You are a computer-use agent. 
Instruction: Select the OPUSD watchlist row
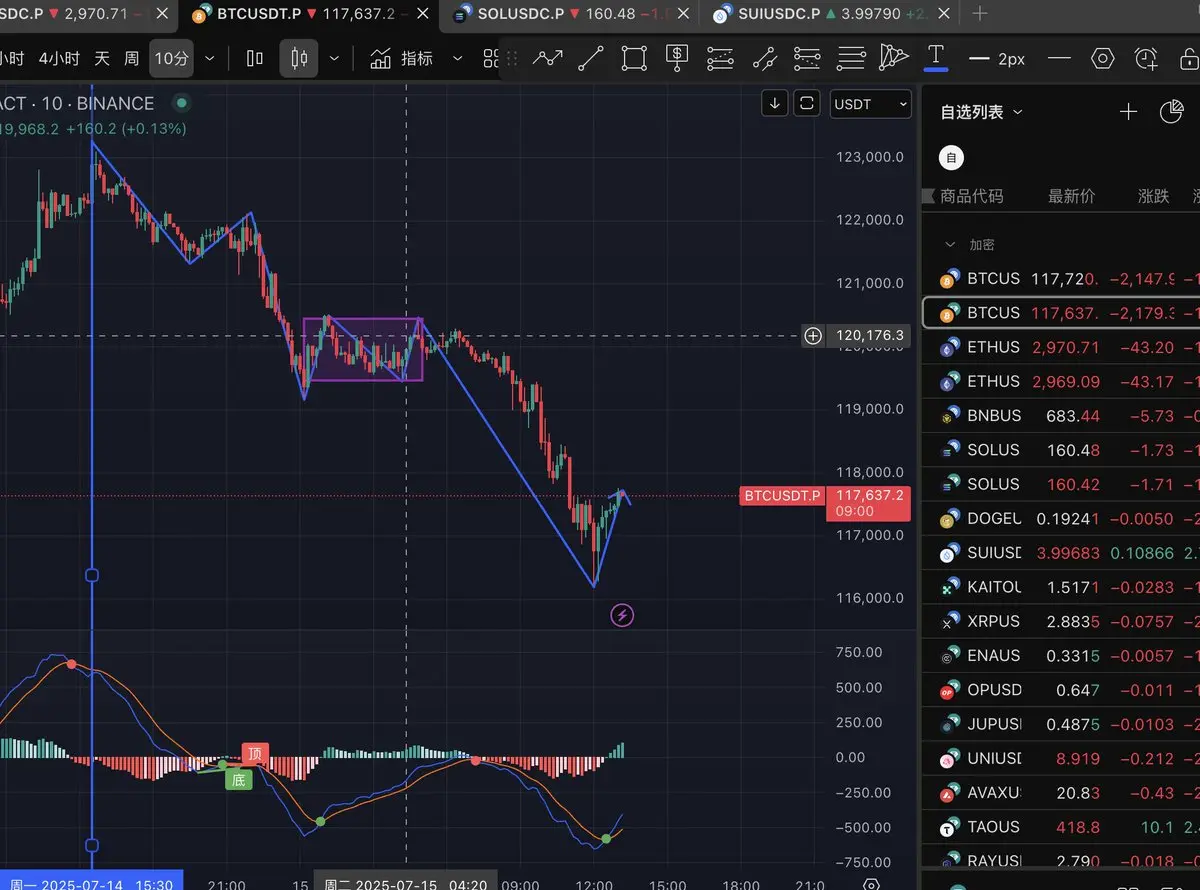click(x=1060, y=690)
